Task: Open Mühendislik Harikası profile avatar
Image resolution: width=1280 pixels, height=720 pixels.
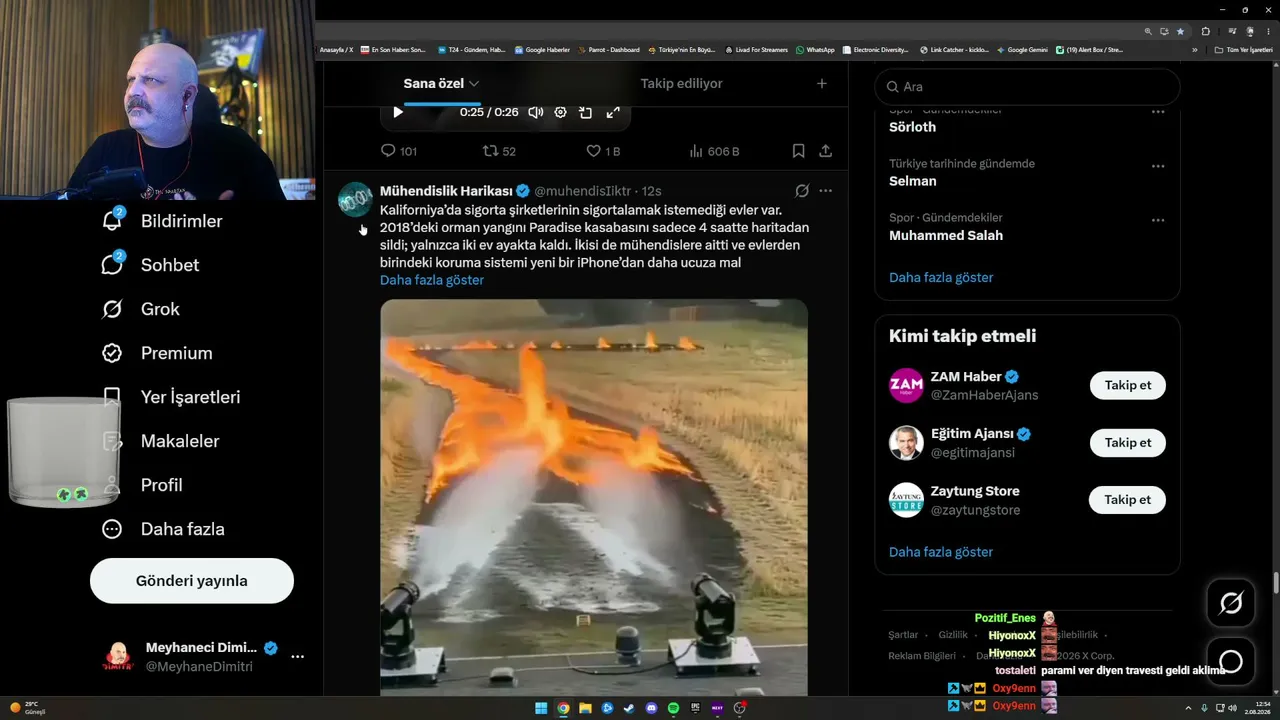Action: 355,200
